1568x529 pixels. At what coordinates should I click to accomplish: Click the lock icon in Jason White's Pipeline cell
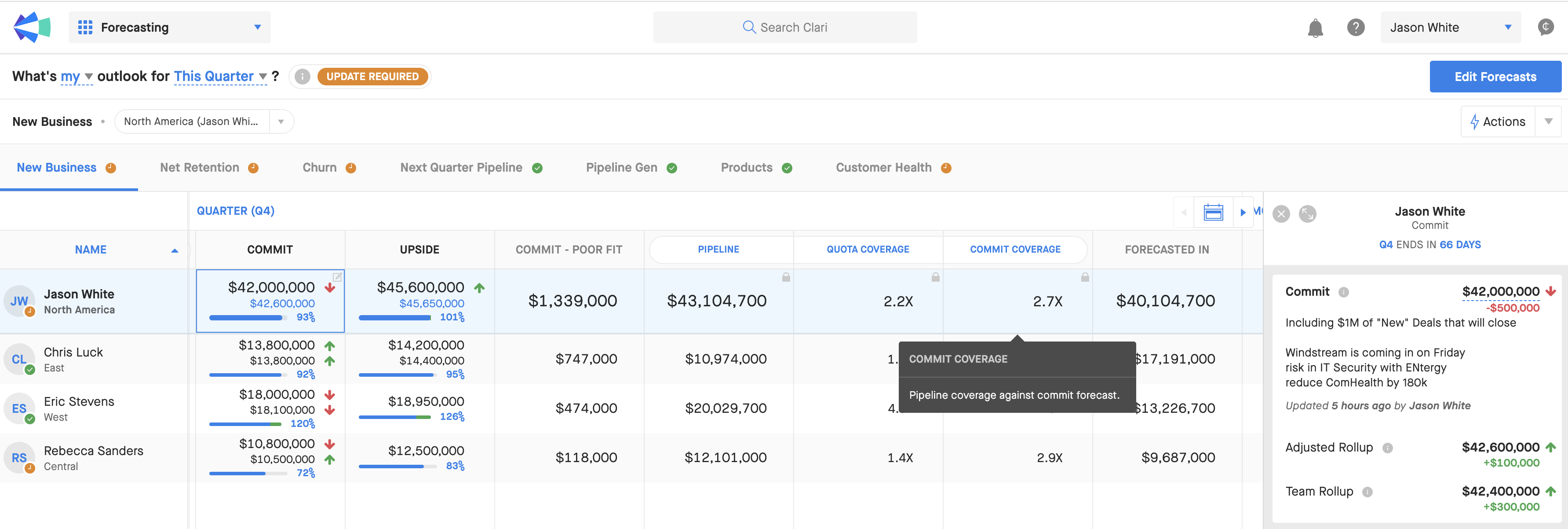[x=786, y=277]
